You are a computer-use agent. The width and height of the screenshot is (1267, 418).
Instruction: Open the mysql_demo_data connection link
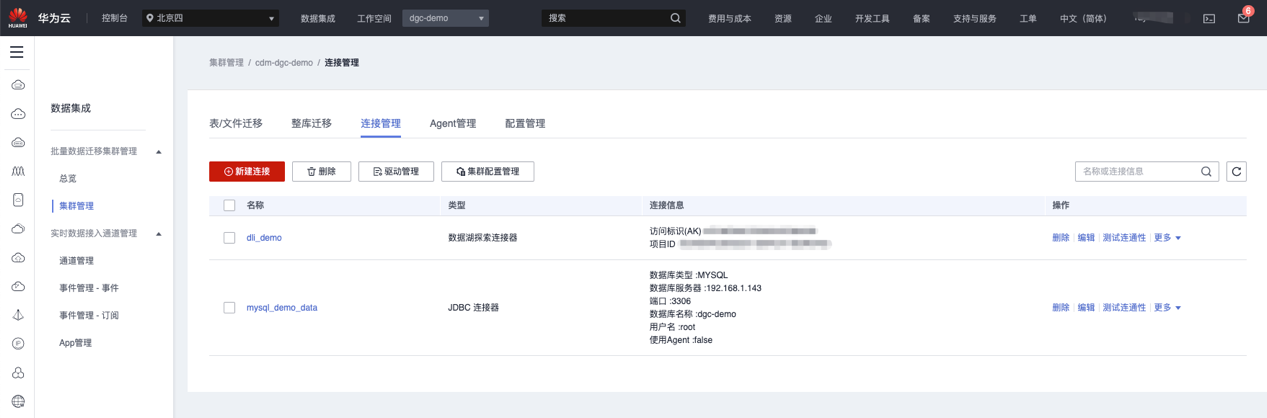(x=282, y=308)
